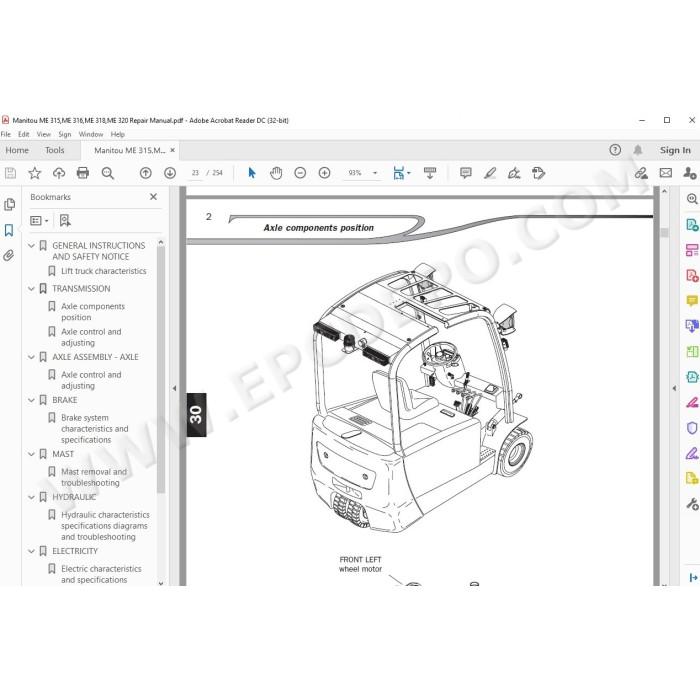
Task: Open the View menu
Action: pyautogui.click(x=43, y=134)
